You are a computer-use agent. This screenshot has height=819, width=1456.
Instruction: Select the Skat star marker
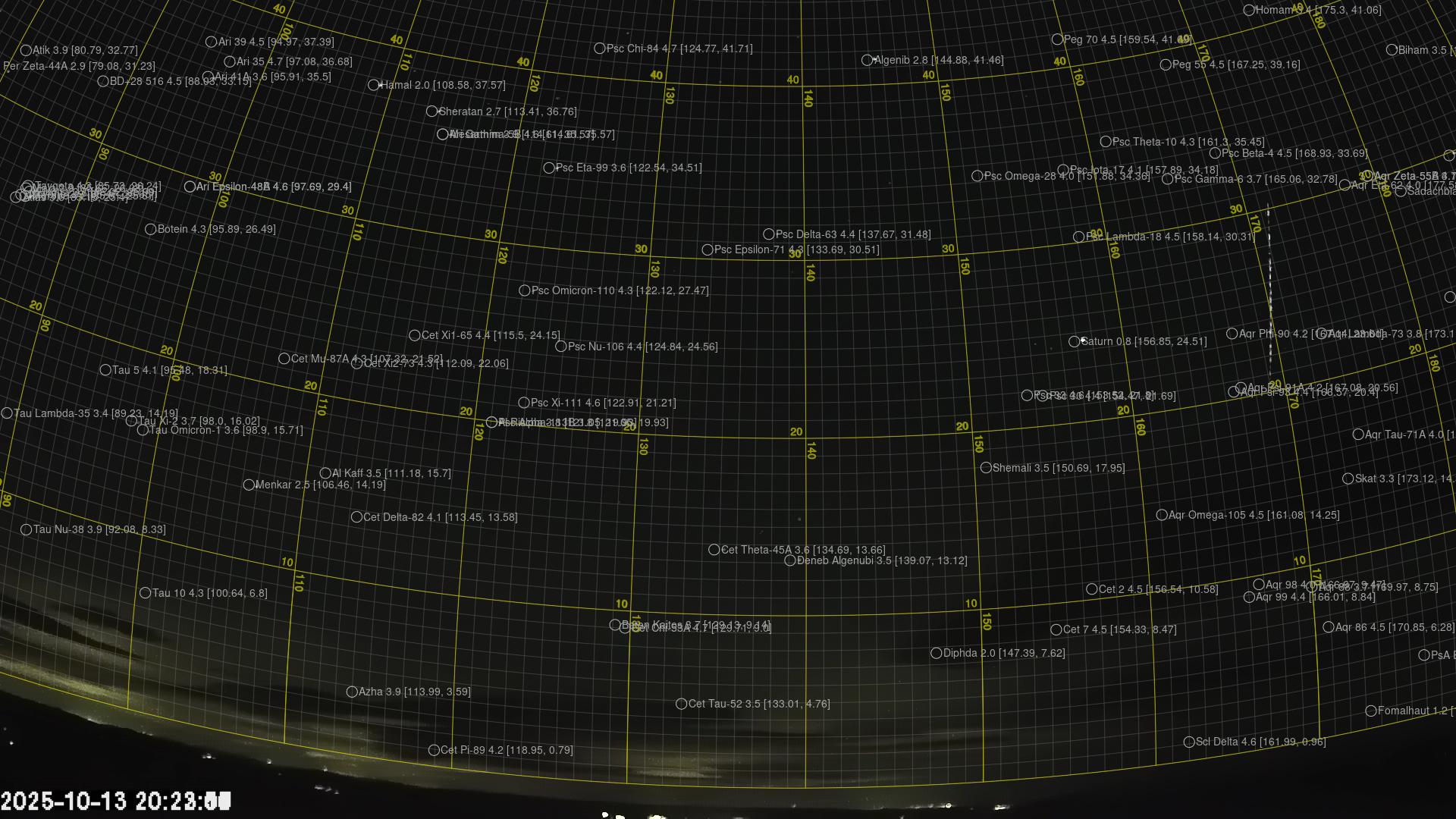[1348, 479]
